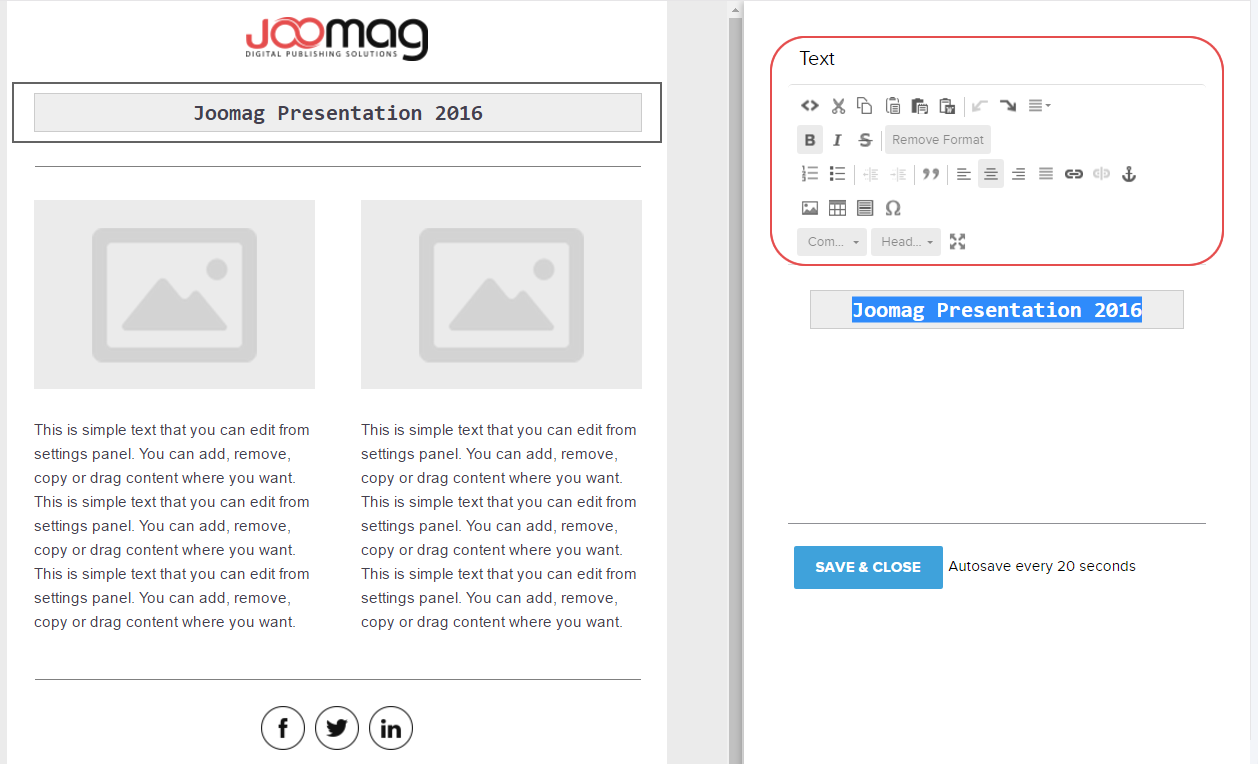Screen dimensions: 1258x764
Task: Open the font family dropdown
Action: 832,242
